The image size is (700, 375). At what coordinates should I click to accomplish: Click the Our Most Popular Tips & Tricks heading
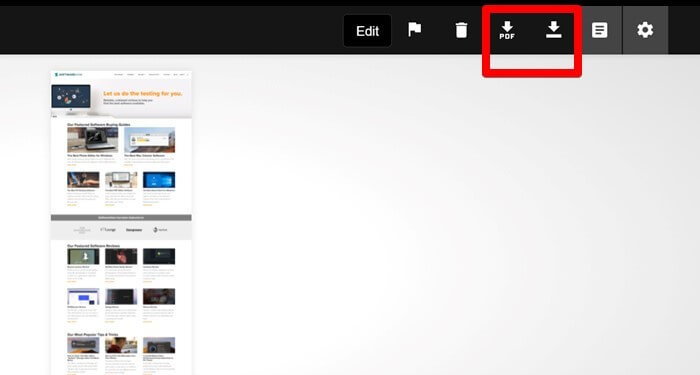(92, 334)
